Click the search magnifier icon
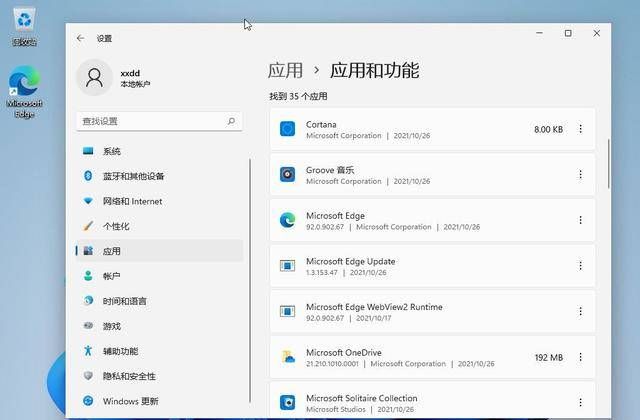 click(x=231, y=121)
